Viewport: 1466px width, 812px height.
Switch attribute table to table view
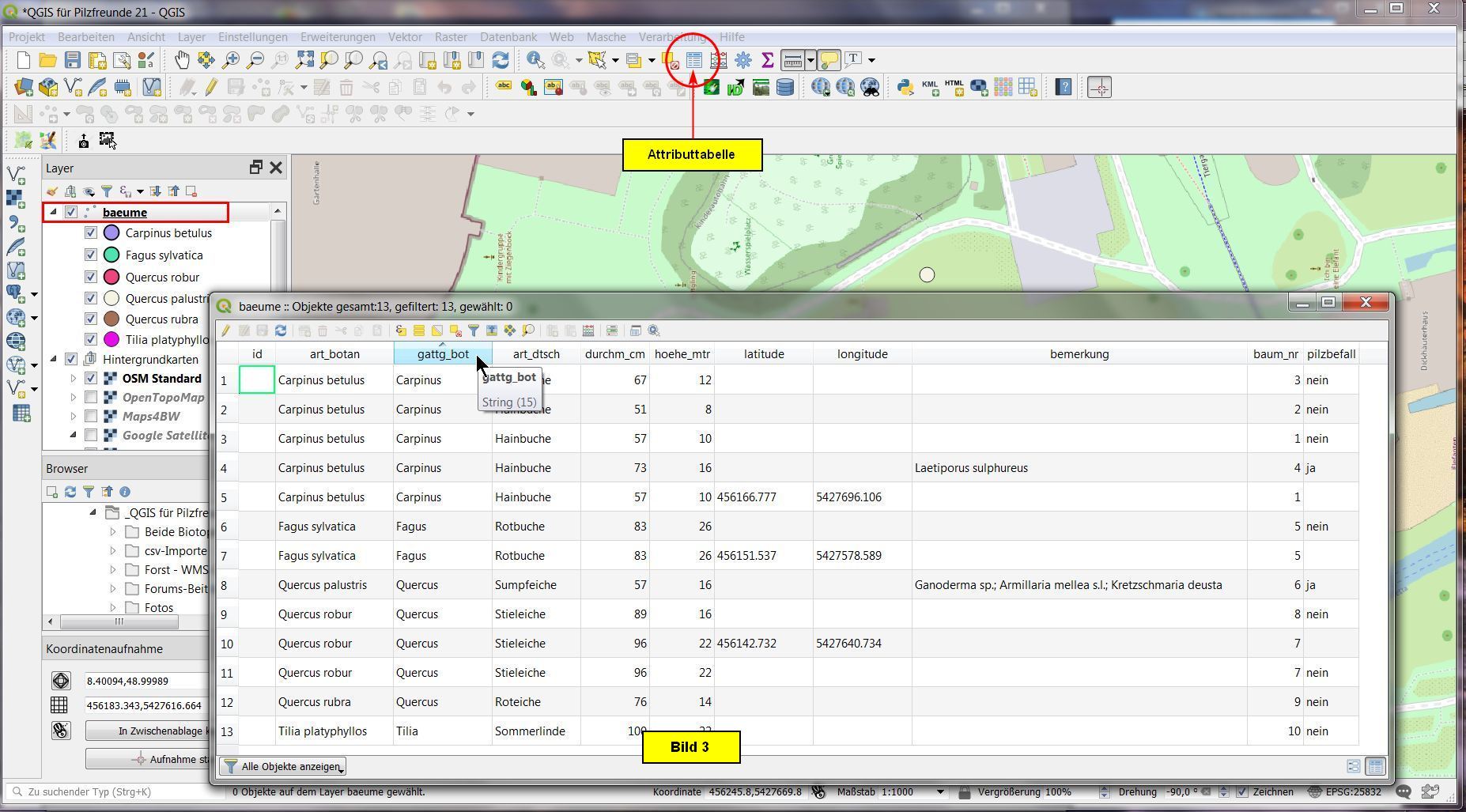click(1375, 766)
